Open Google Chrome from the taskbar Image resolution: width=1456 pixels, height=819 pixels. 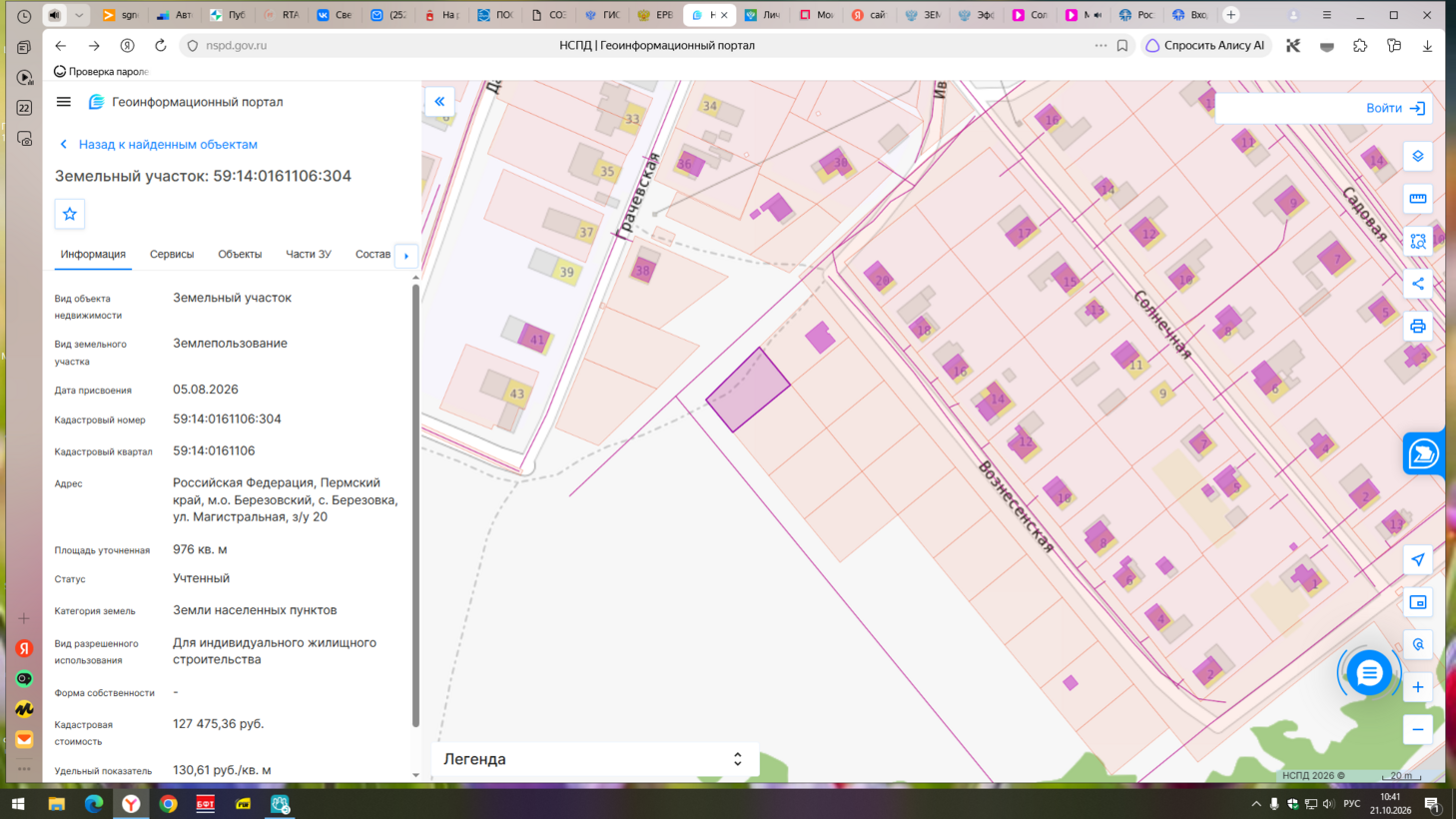(168, 804)
